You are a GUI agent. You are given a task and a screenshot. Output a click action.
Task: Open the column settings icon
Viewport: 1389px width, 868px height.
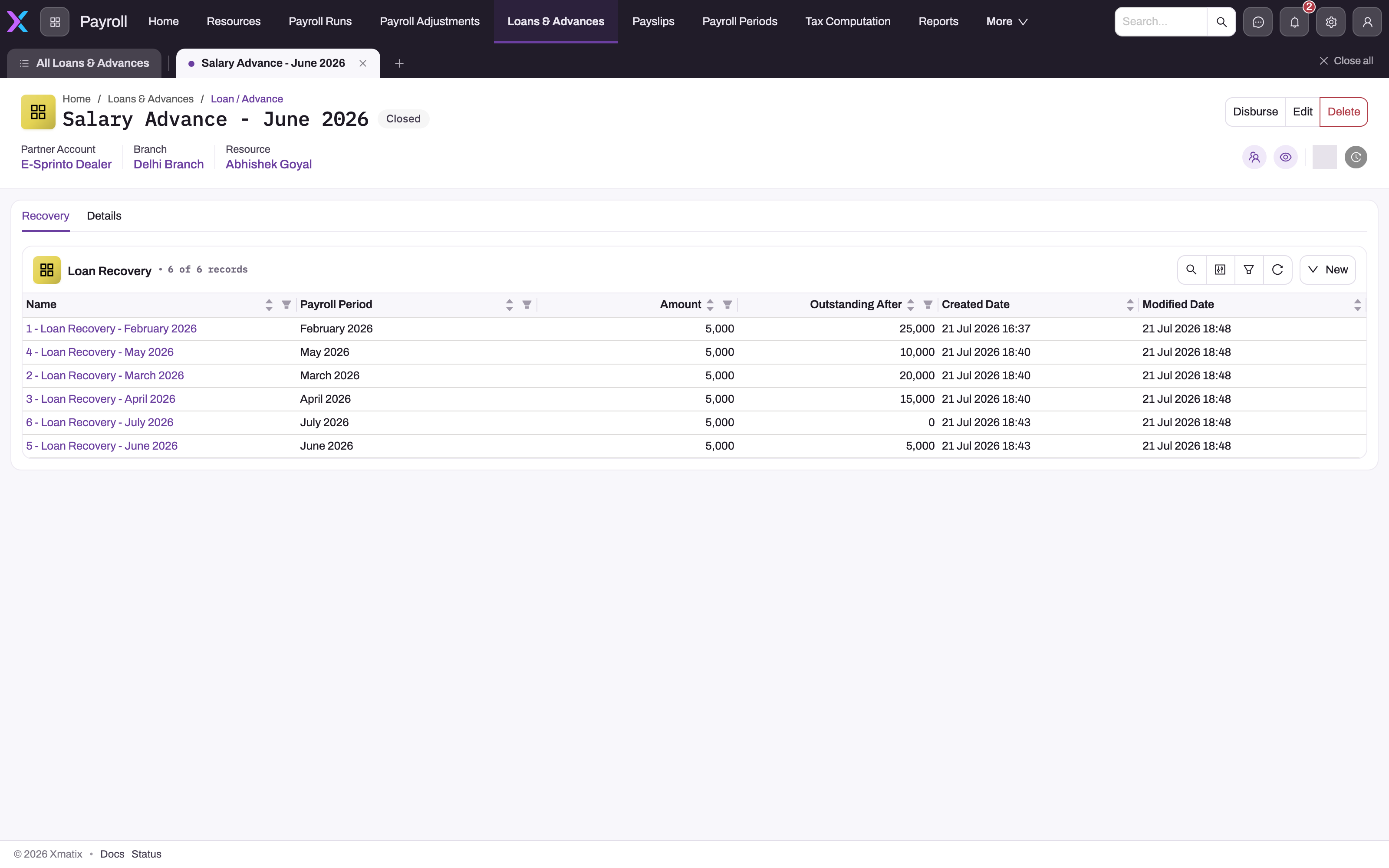point(1220,270)
